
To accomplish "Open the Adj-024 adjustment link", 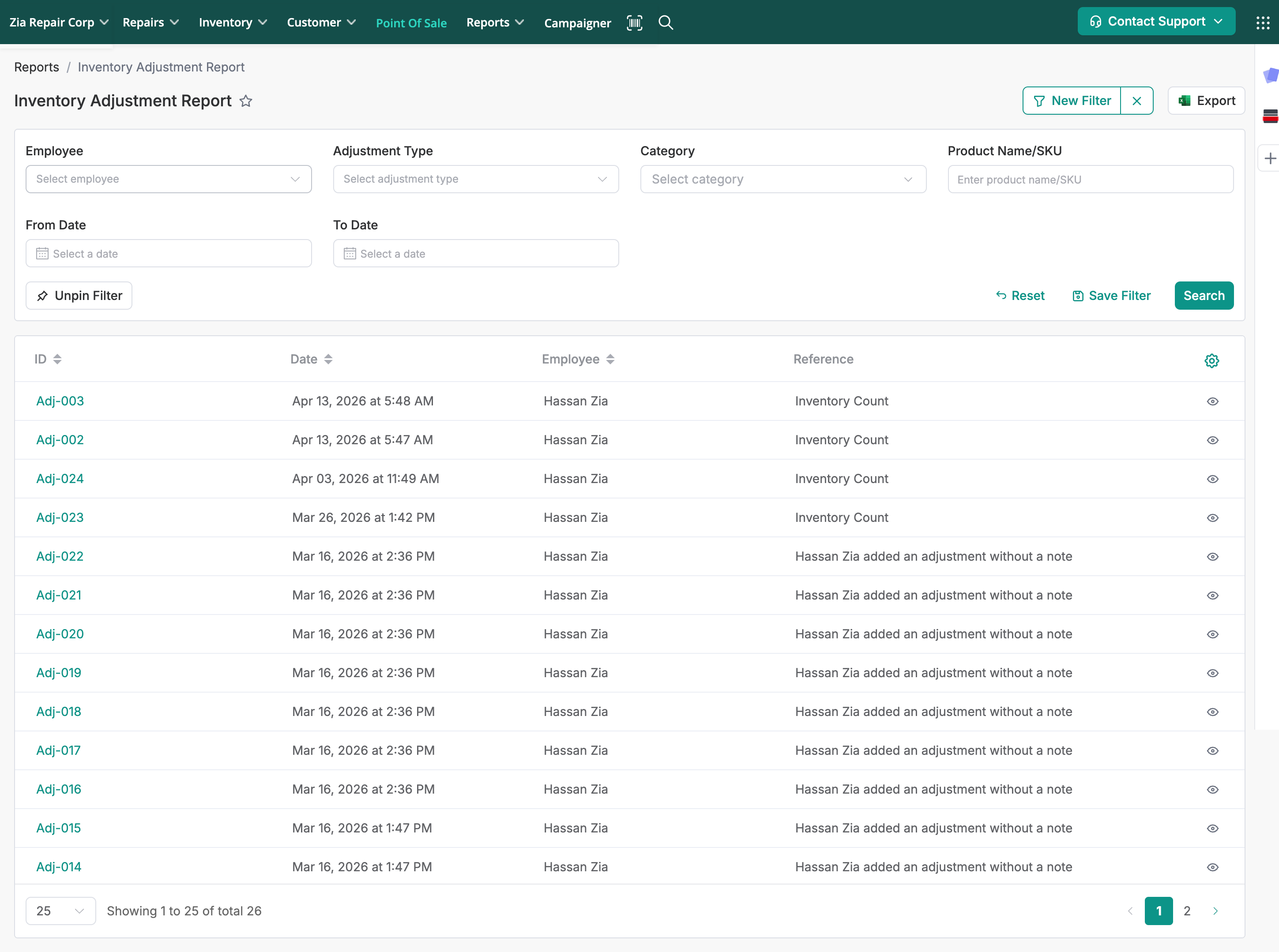I will coord(60,479).
